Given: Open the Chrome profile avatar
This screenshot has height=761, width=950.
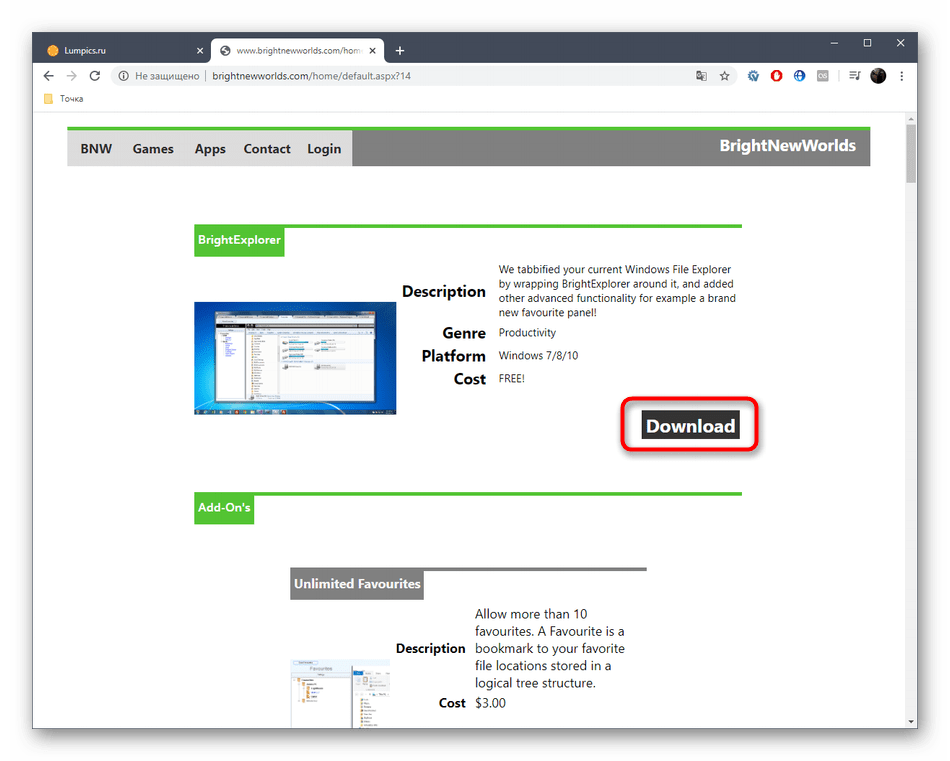Looking at the screenshot, I should 878,76.
